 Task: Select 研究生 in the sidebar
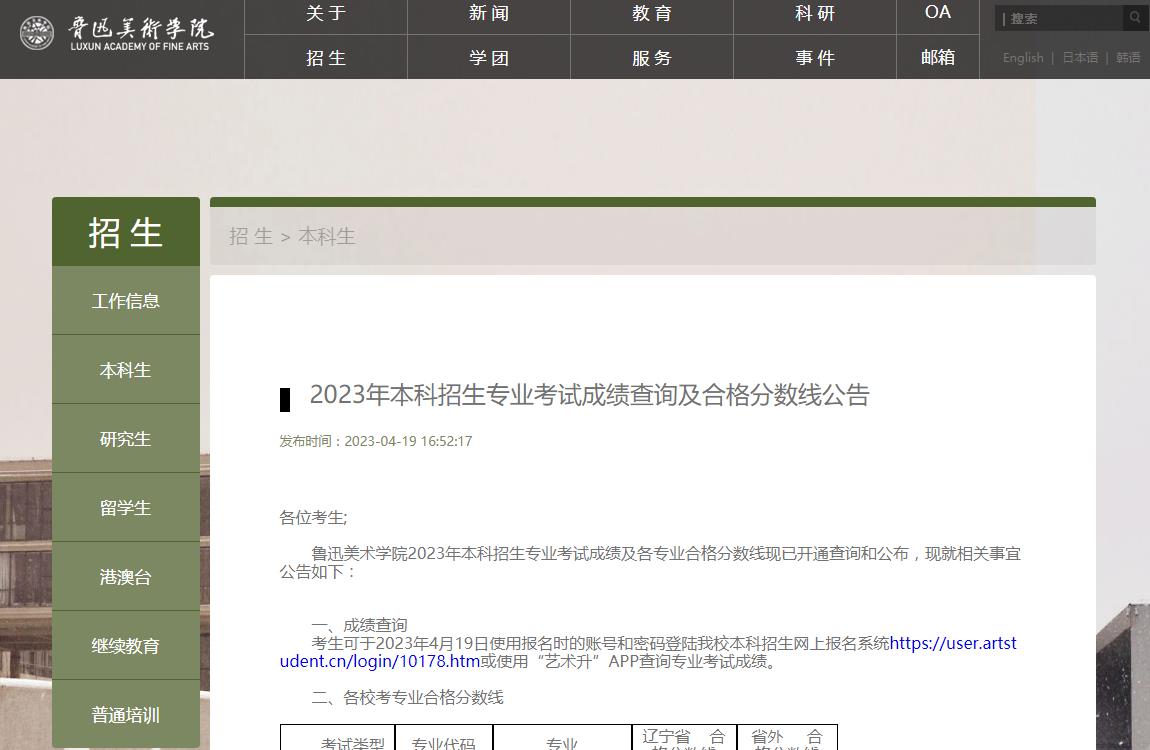[125, 439]
